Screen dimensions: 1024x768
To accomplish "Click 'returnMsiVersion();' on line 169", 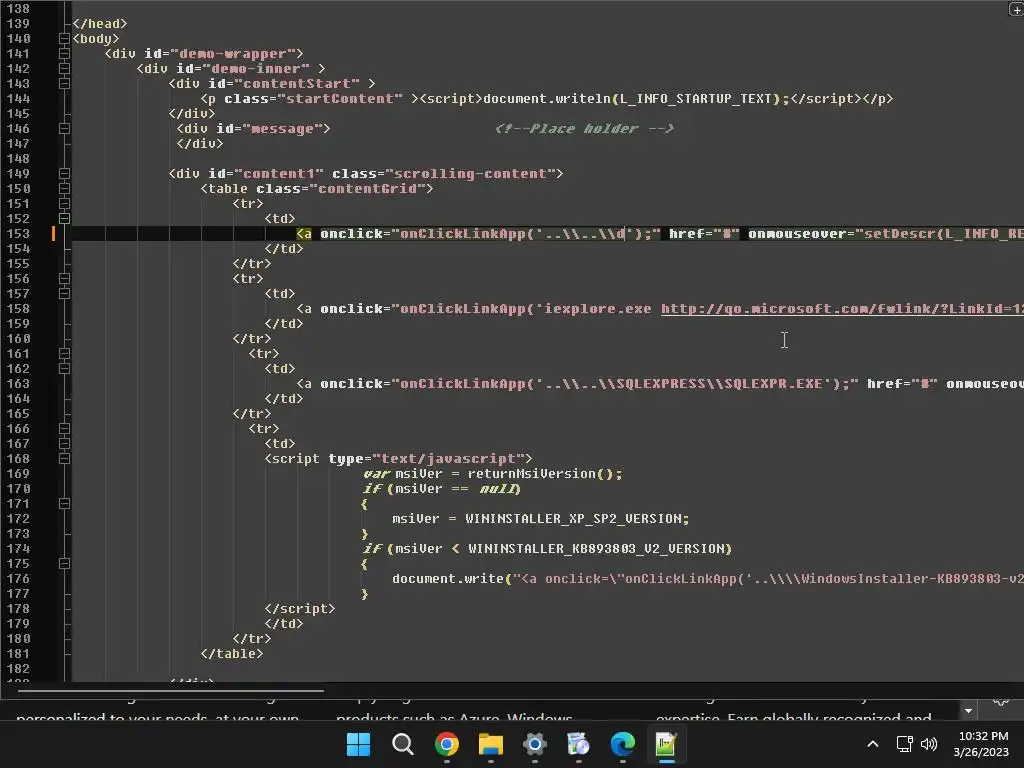I will (x=545, y=474).
